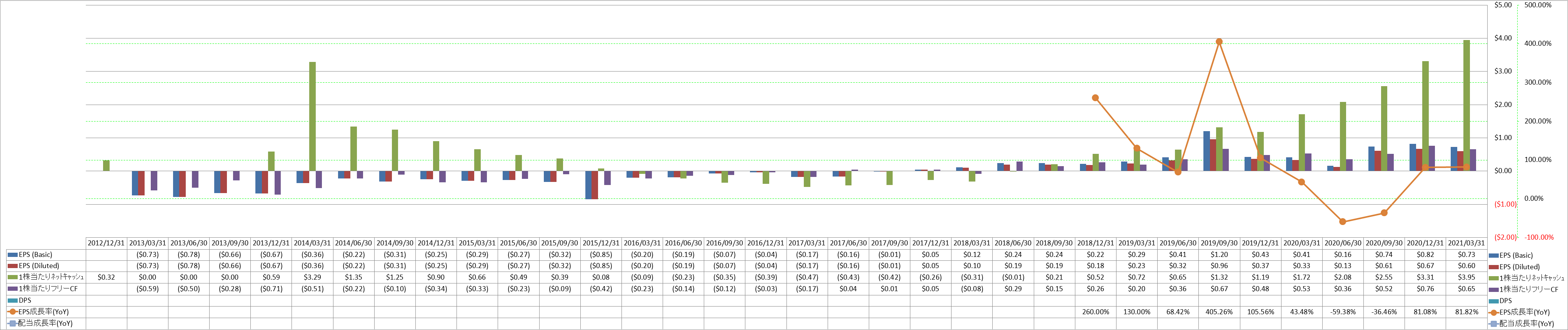Click the 2015/12/31 date column header
The height and width of the screenshot is (330, 1568).
point(601,243)
